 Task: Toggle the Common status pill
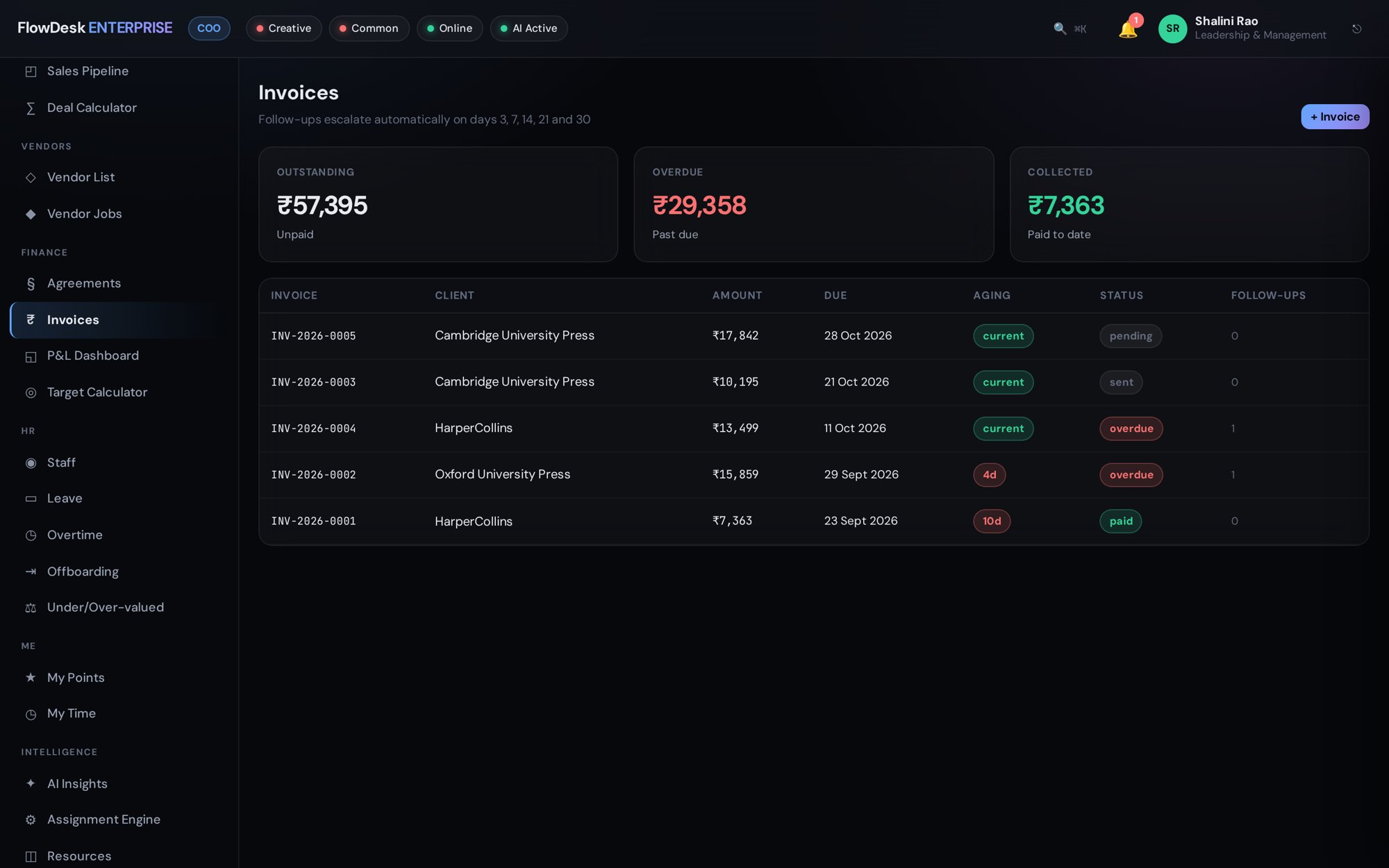(x=369, y=28)
